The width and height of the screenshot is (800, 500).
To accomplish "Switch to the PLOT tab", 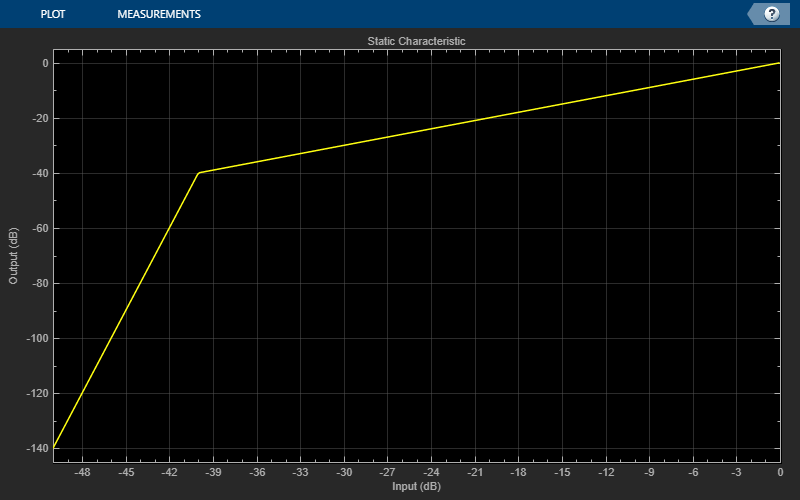I will [53, 14].
